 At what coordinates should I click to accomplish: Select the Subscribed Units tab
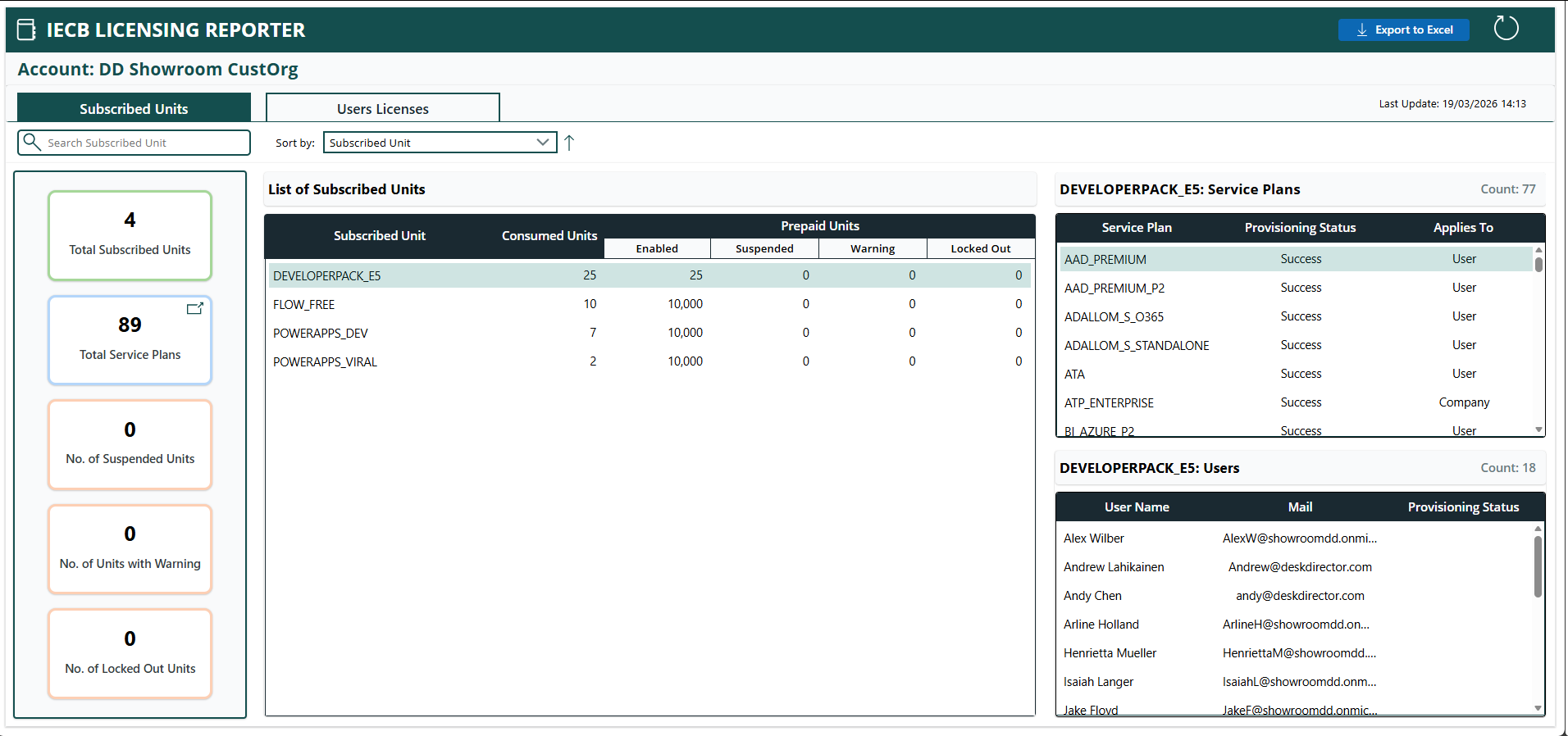click(x=134, y=108)
